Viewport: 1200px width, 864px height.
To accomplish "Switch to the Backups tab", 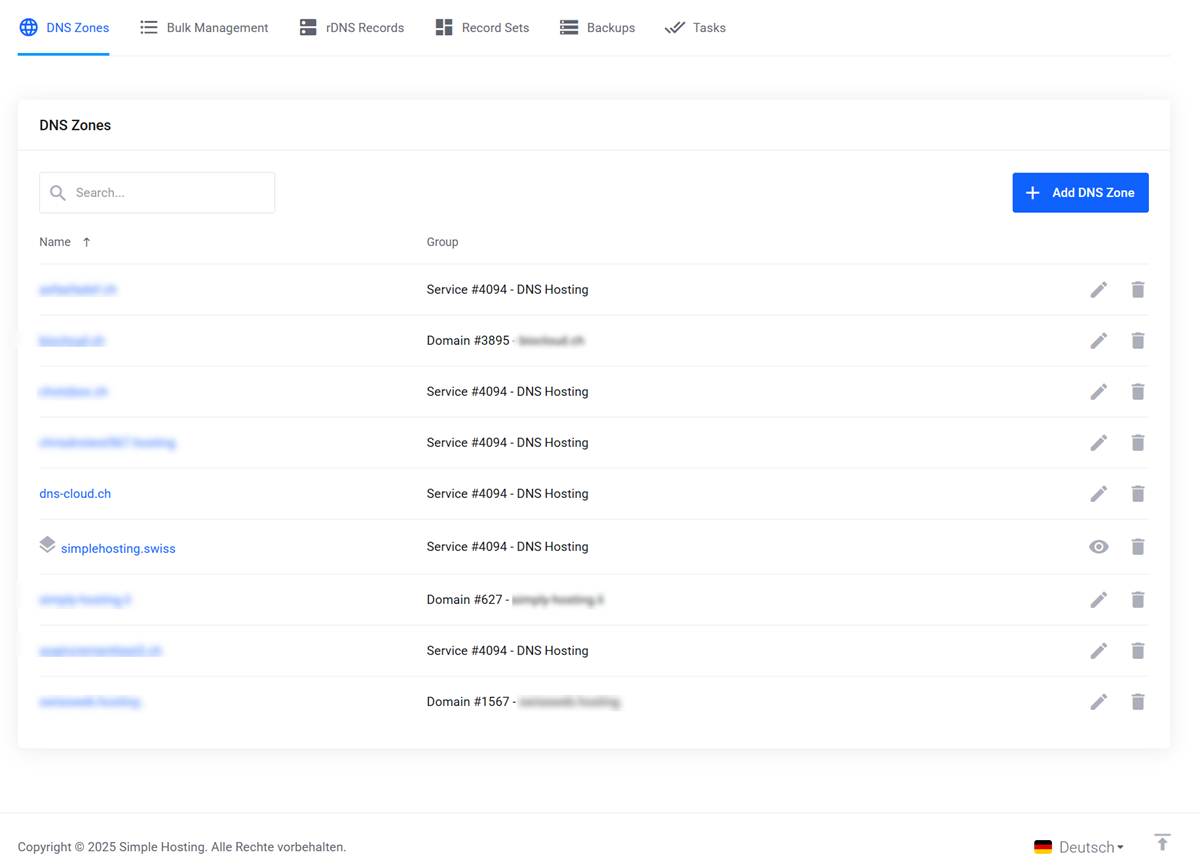I will tap(597, 27).
